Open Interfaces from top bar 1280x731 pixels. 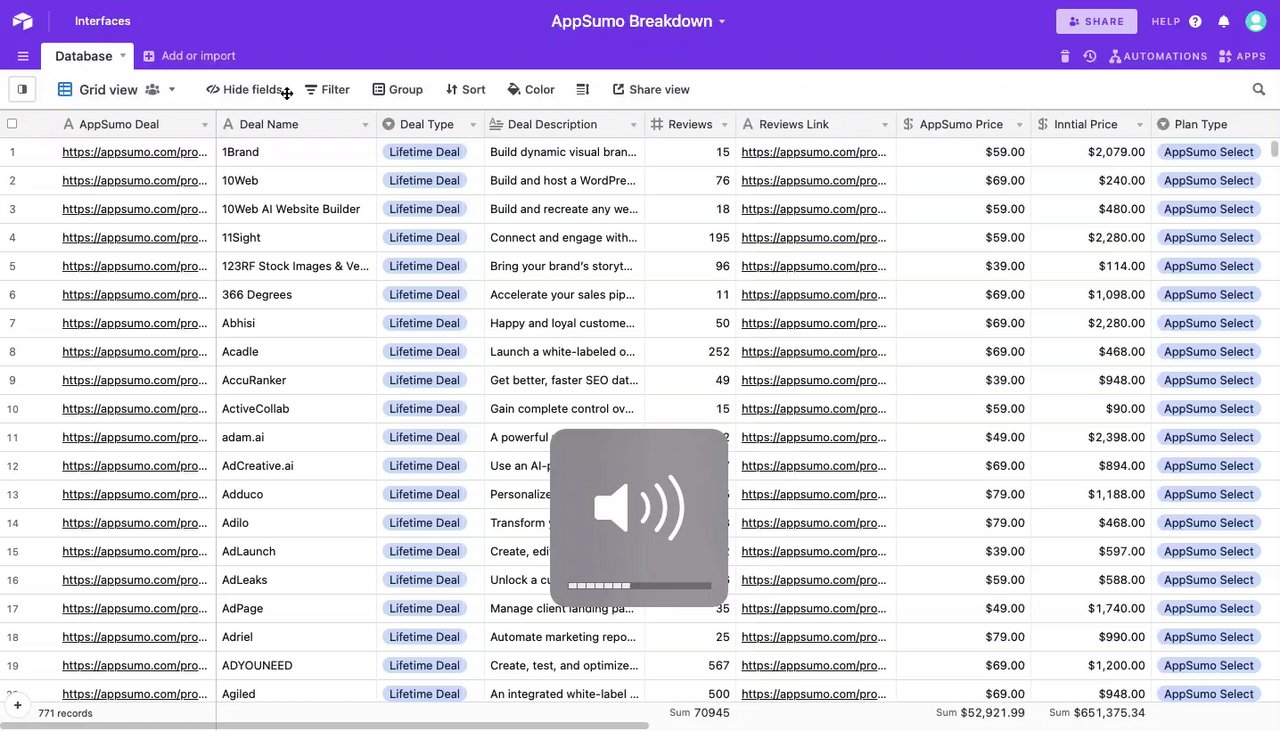pyautogui.click(x=102, y=21)
